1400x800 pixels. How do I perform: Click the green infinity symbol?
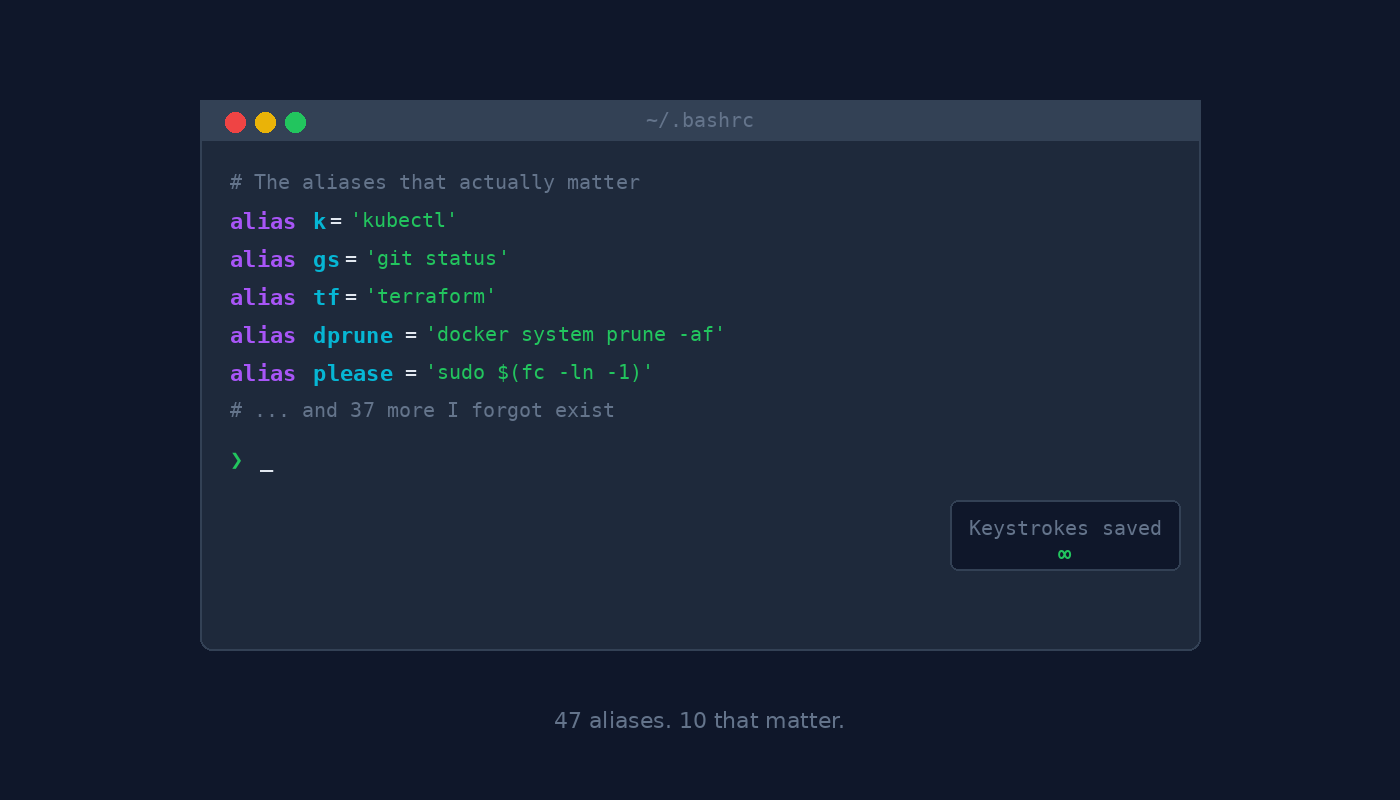click(x=1065, y=554)
